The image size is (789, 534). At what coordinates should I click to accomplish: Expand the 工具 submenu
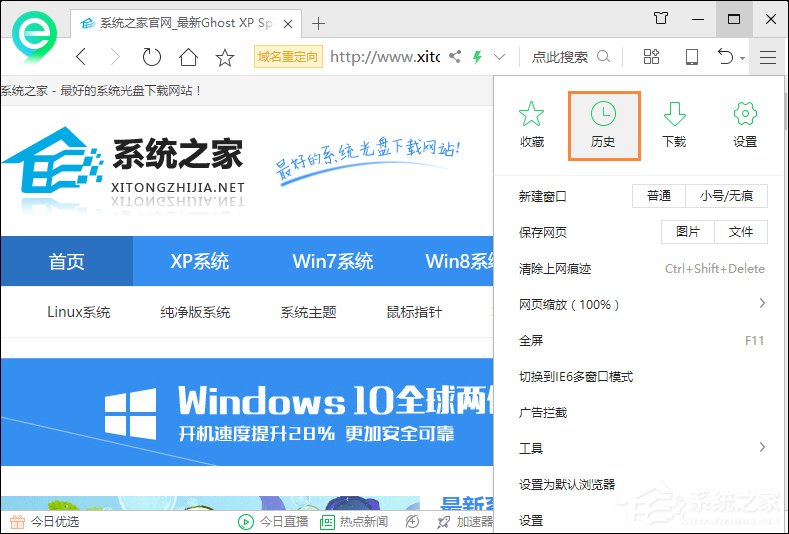click(x=762, y=447)
